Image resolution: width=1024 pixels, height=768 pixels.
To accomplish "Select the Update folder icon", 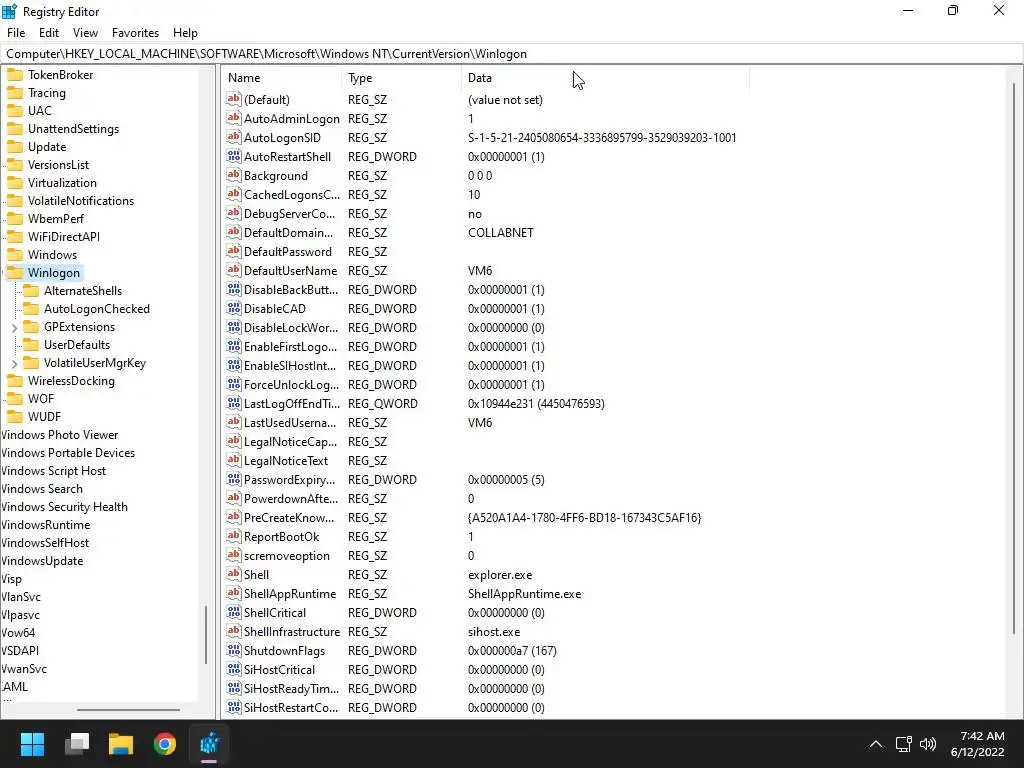I will tap(15, 147).
